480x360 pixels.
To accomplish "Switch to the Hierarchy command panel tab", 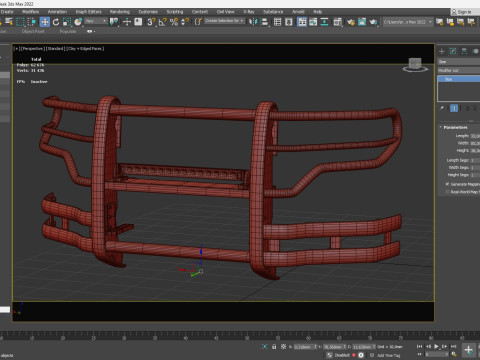I will [464, 51].
